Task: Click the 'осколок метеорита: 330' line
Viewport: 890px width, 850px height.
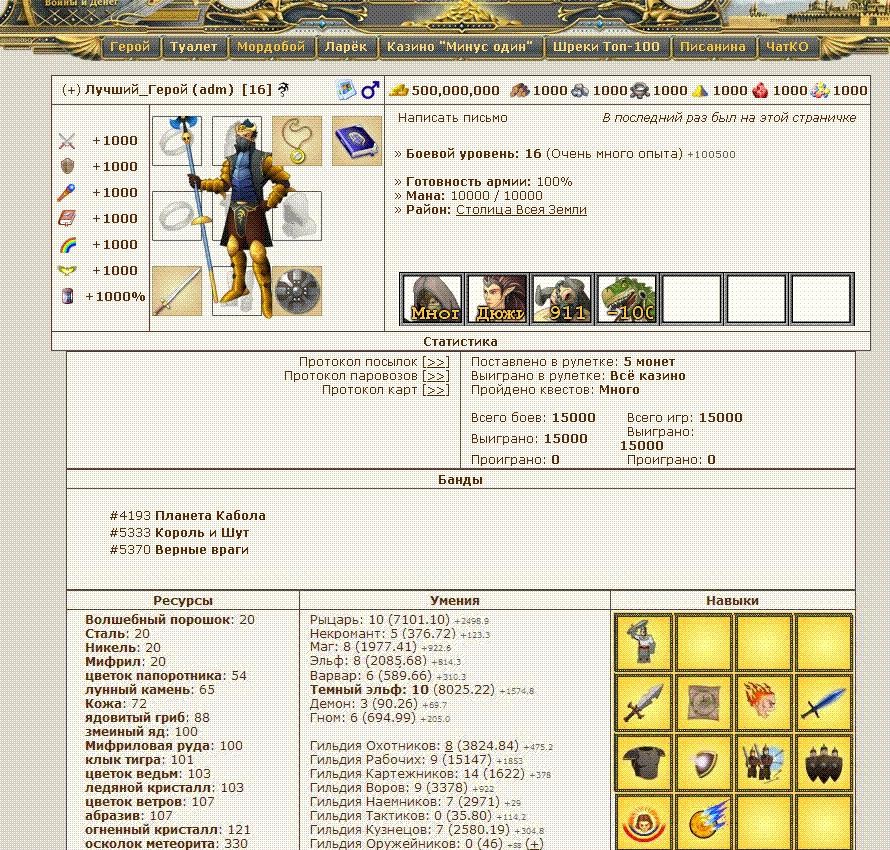Action: 166,844
